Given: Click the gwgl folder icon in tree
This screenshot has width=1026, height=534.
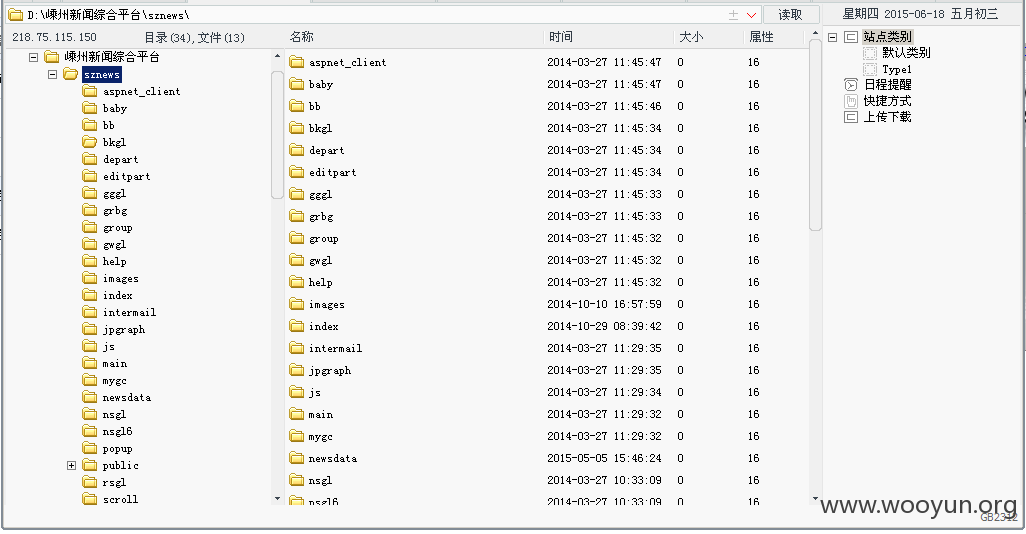Looking at the screenshot, I should tap(90, 245).
